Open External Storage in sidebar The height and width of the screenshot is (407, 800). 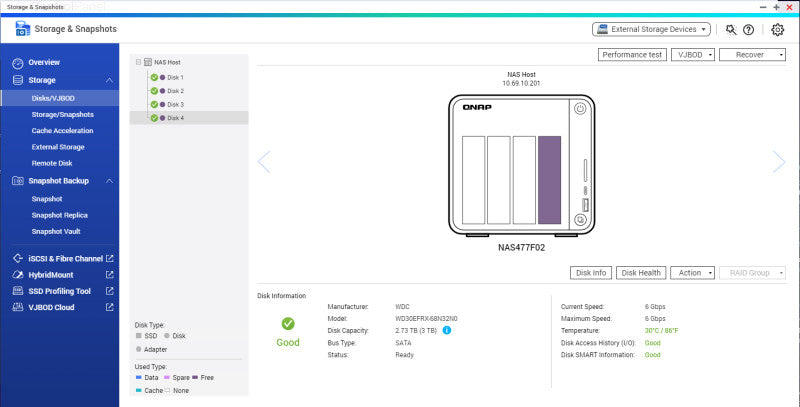(x=60, y=147)
